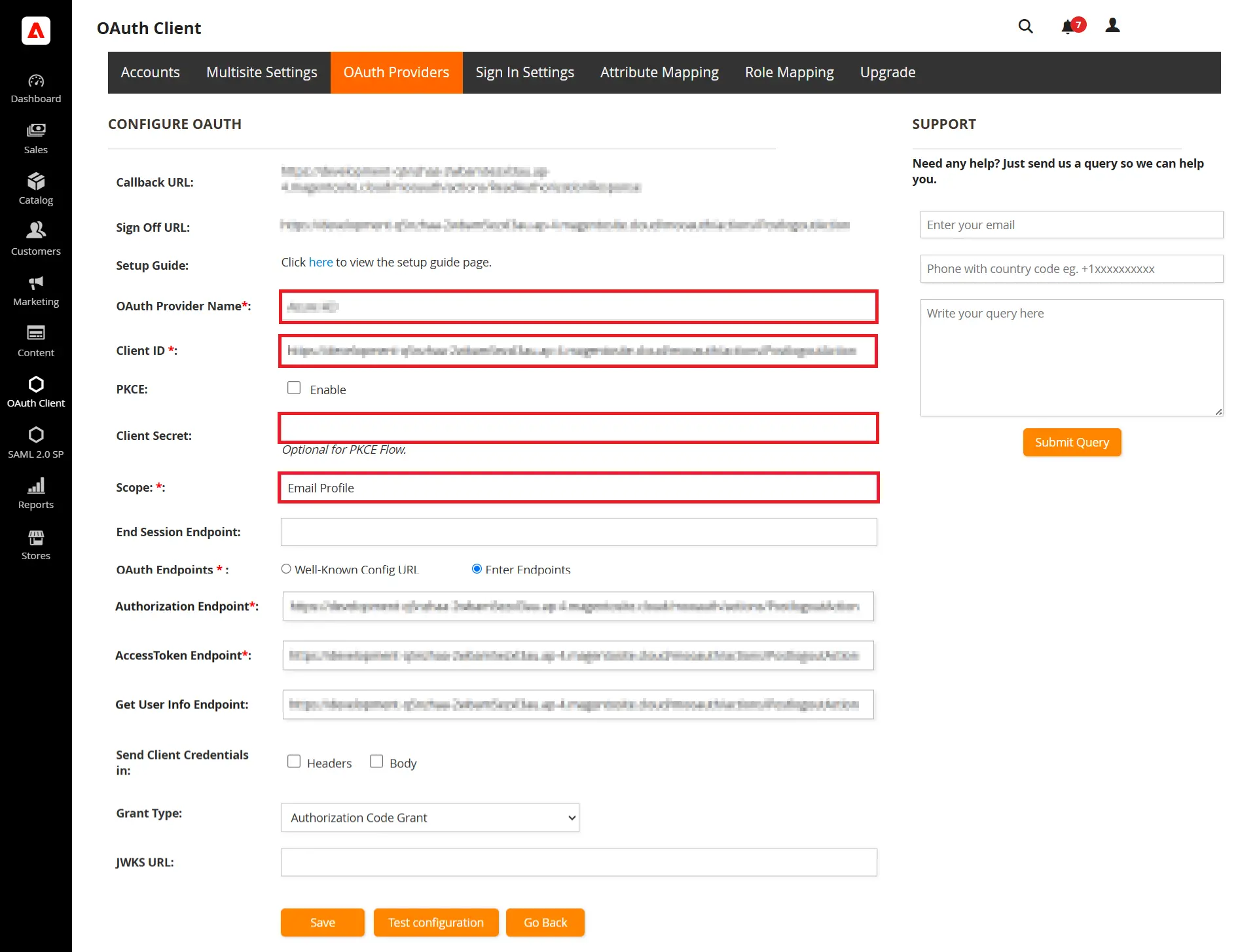1257x952 pixels.
Task: Click the OAuth Client page title
Action: point(149,28)
